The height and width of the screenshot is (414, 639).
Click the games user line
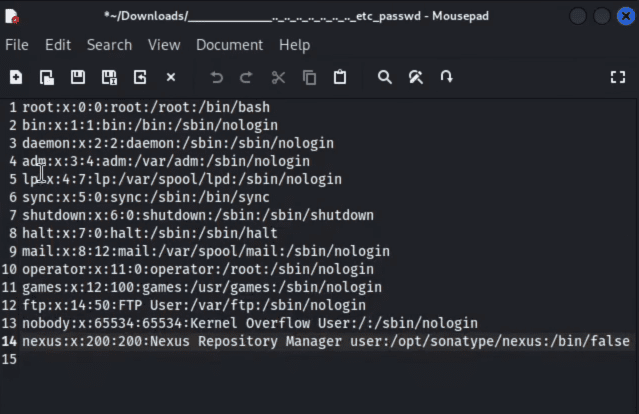202,287
